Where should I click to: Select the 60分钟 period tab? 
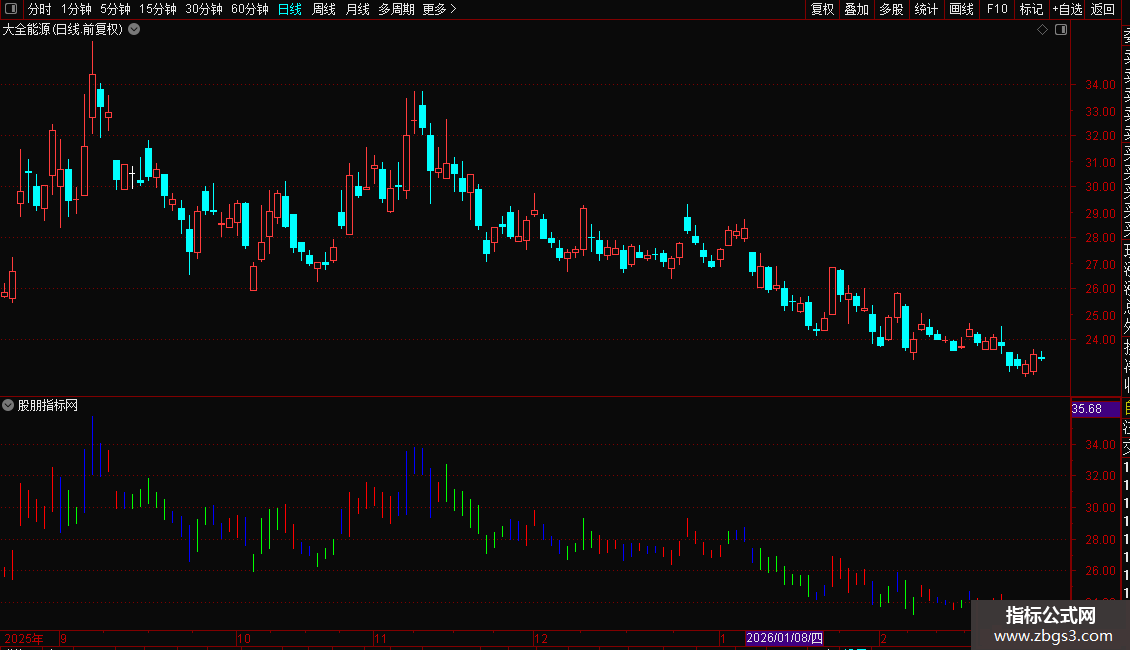pos(250,9)
